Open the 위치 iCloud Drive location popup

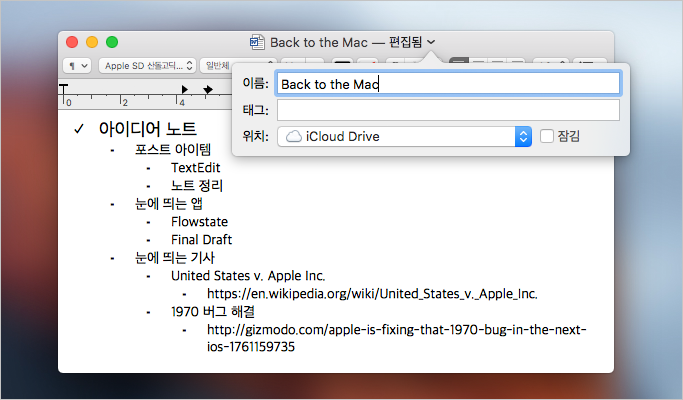tap(404, 136)
